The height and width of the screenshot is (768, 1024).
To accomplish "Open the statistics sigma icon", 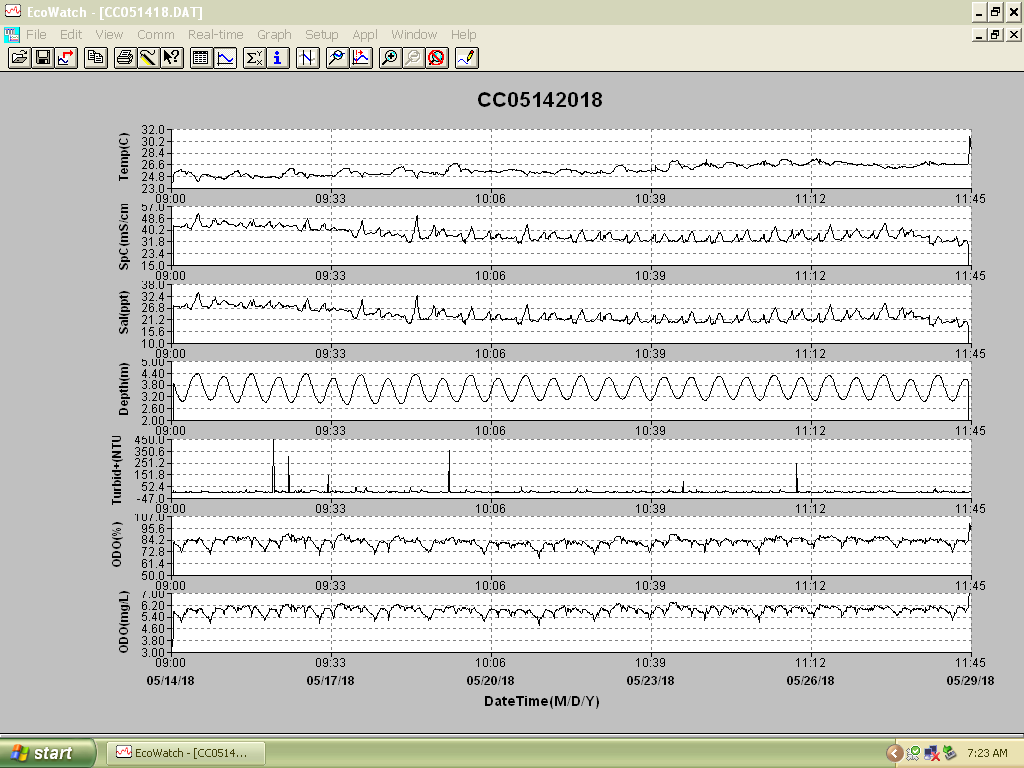I will tap(254, 58).
